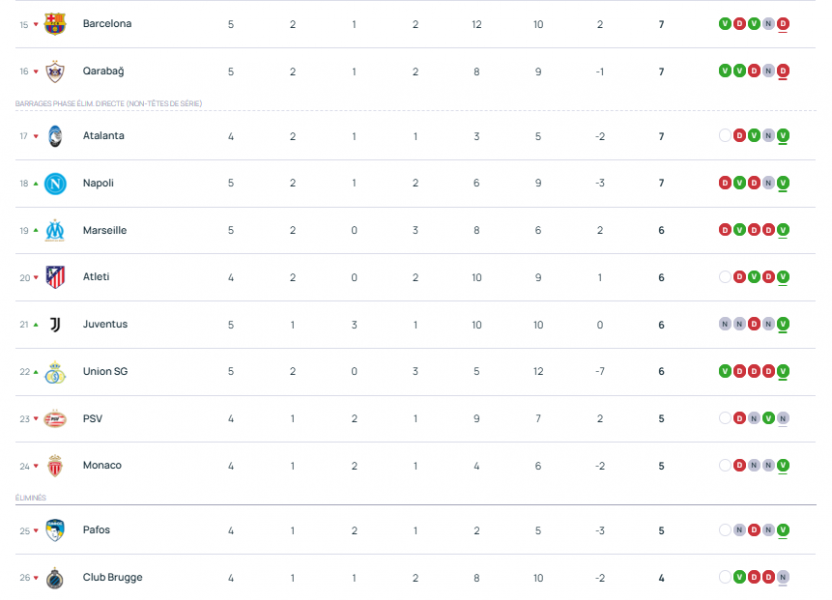The height and width of the screenshot is (600, 832).
Task: Click the Qarabağ team badge
Action: coord(53,71)
